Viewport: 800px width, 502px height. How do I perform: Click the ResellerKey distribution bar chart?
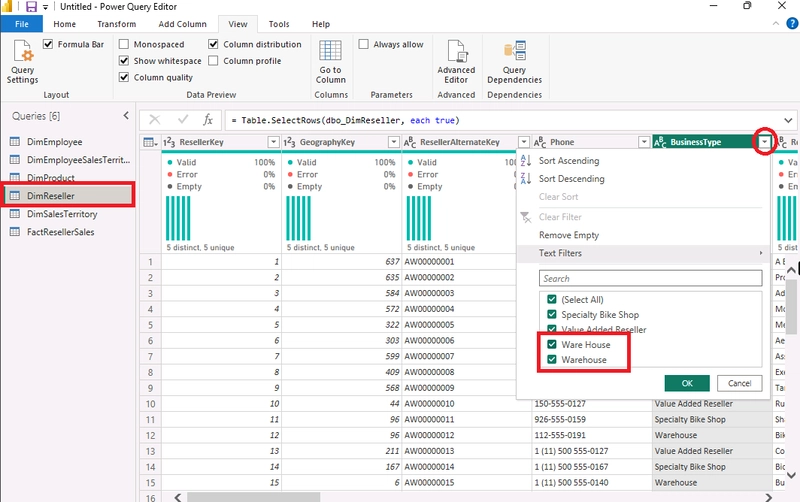(x=178, y=218)
